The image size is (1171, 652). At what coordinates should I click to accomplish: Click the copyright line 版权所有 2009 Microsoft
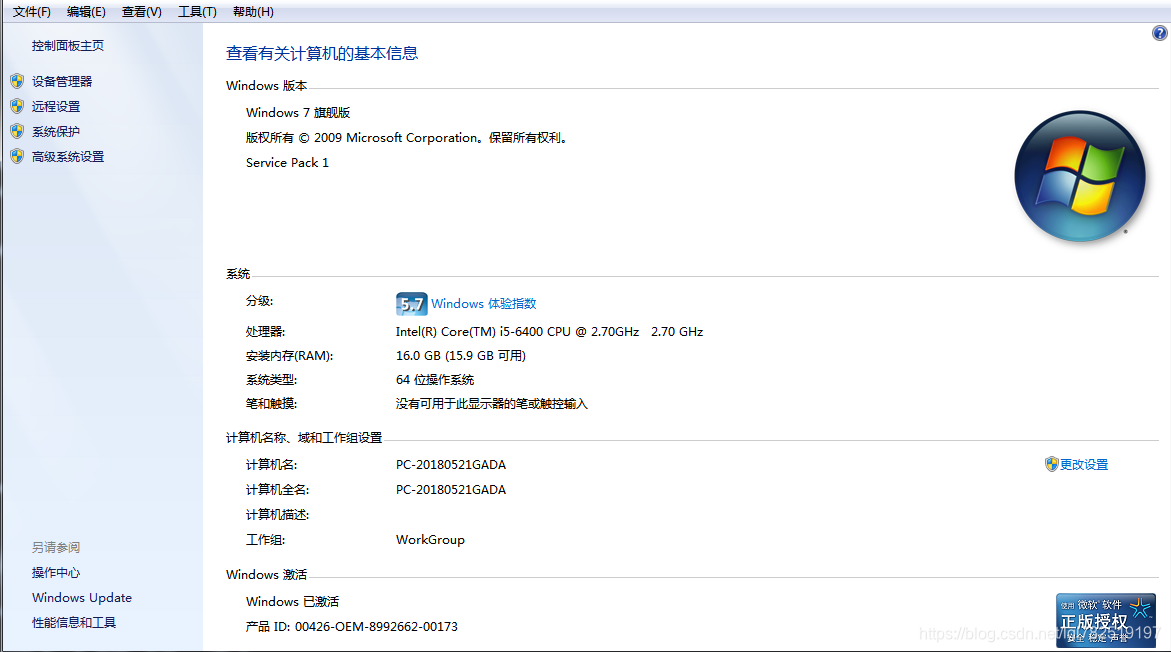coord(408,138)
